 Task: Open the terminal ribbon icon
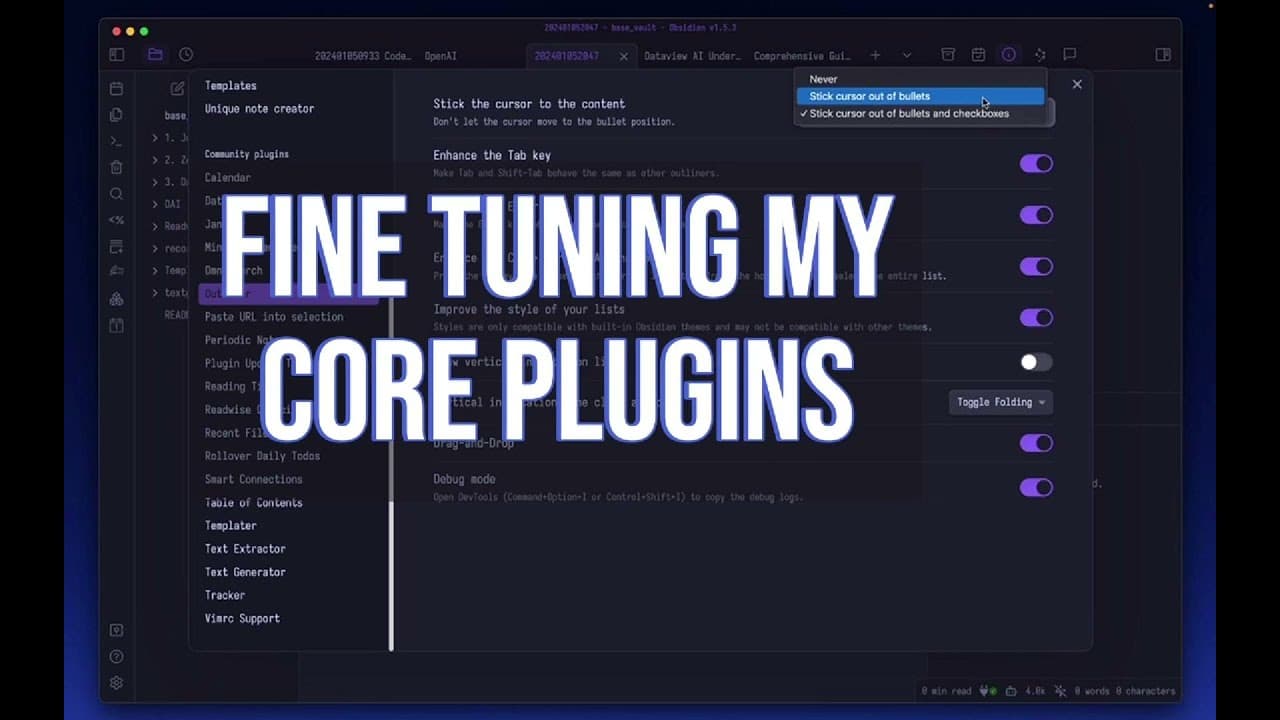tap(116, 140)
